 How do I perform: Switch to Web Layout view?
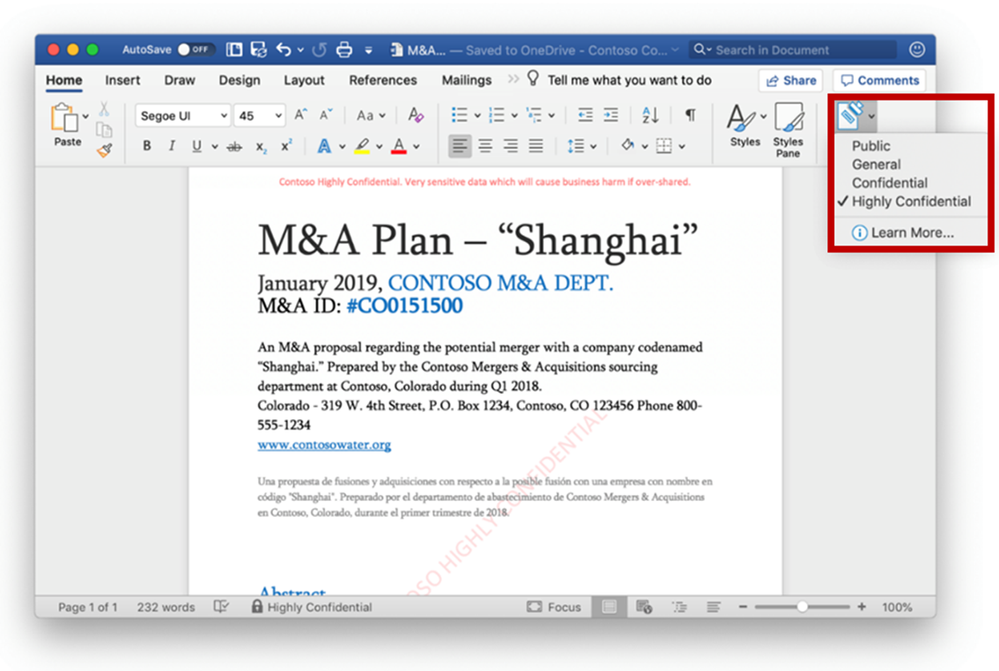643,607
